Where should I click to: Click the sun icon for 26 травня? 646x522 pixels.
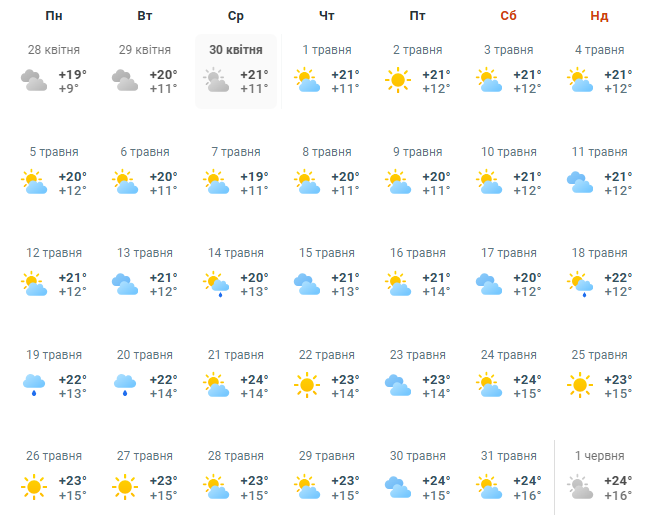(x=34, y=487)
